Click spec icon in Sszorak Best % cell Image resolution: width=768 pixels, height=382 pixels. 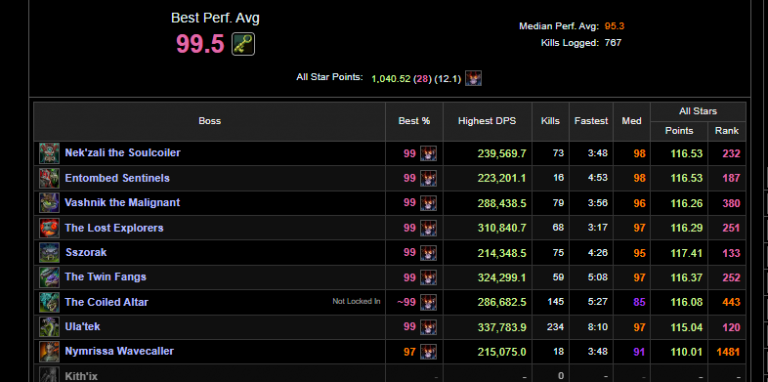(428, 253)
